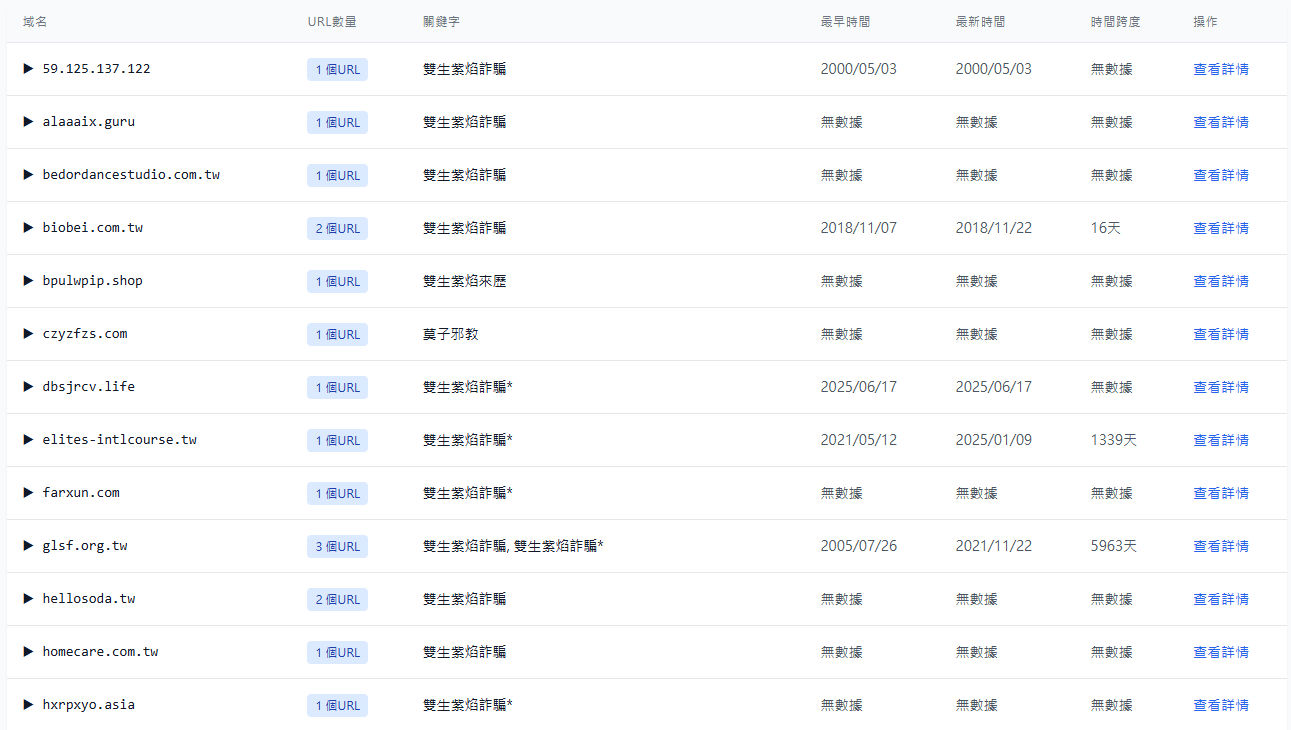The image size is (1291, 730).
Task: Click 查看詳情 for bedordancestudio.com.tw
Action: (1220, 175)
